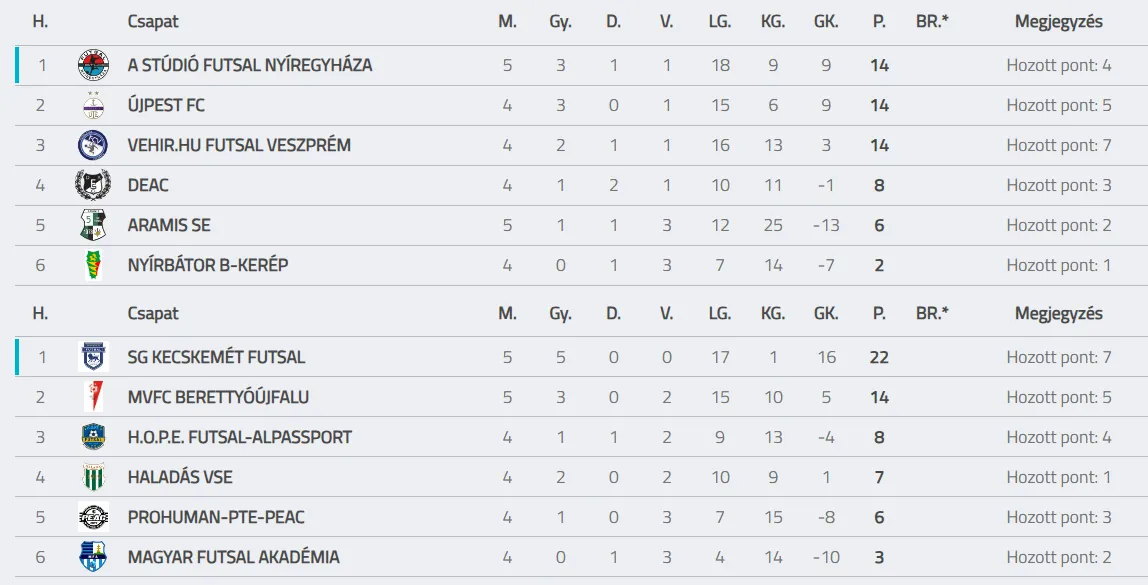Click the A Stúdió Futsal Nyíregyháza team logo
This screenshot has width=1148, height=585.
coord(93,66)
